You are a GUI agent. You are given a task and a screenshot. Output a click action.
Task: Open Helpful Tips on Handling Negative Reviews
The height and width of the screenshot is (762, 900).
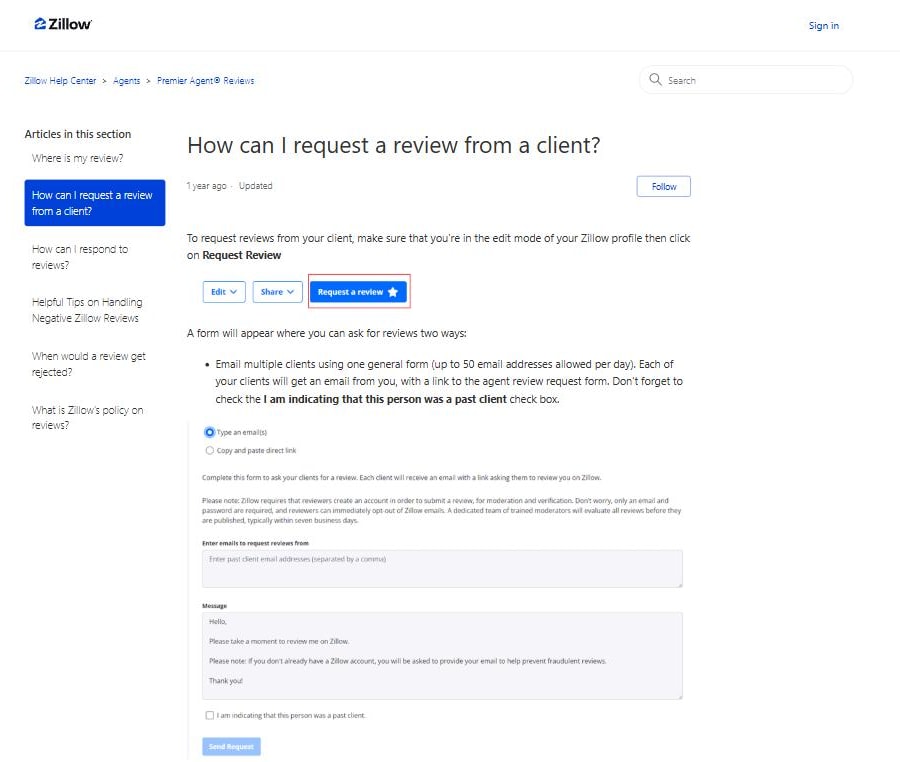point(87,310)
